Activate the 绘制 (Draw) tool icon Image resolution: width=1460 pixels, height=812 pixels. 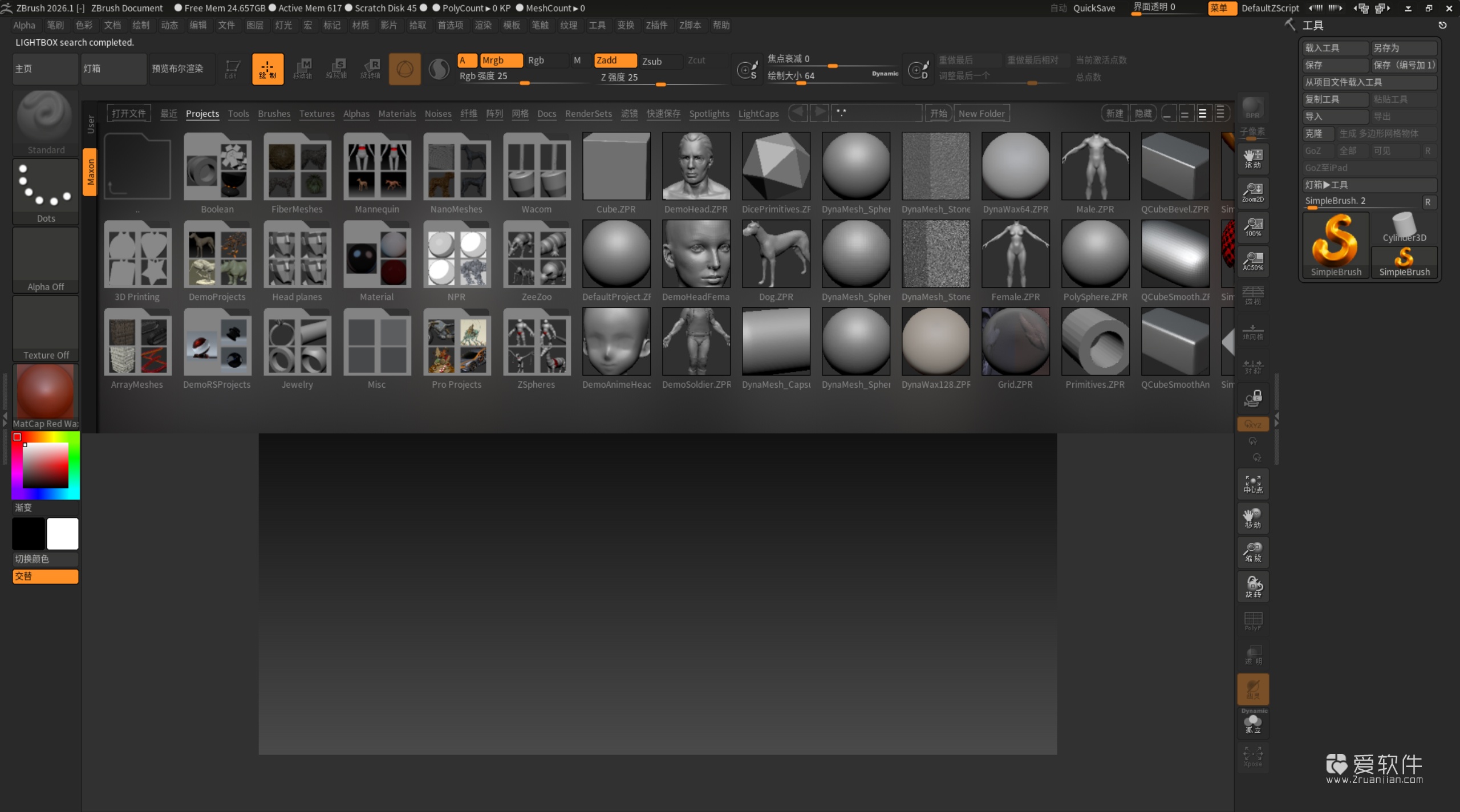click(x=267, y=68)
